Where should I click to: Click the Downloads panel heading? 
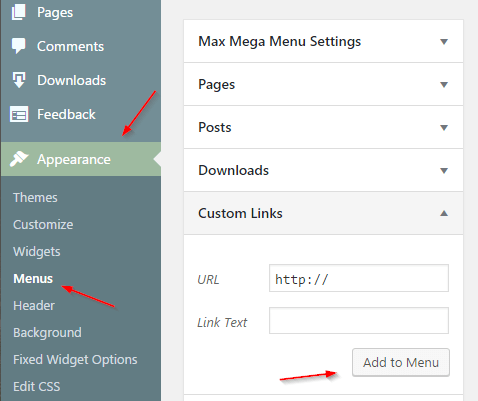(233, 170)
